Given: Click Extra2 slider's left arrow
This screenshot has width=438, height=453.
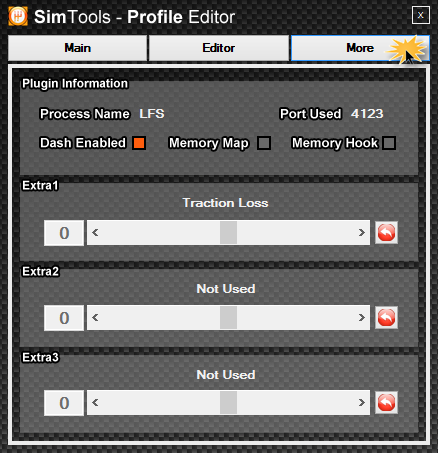Looking at the screenshot, I should [95, 317].
